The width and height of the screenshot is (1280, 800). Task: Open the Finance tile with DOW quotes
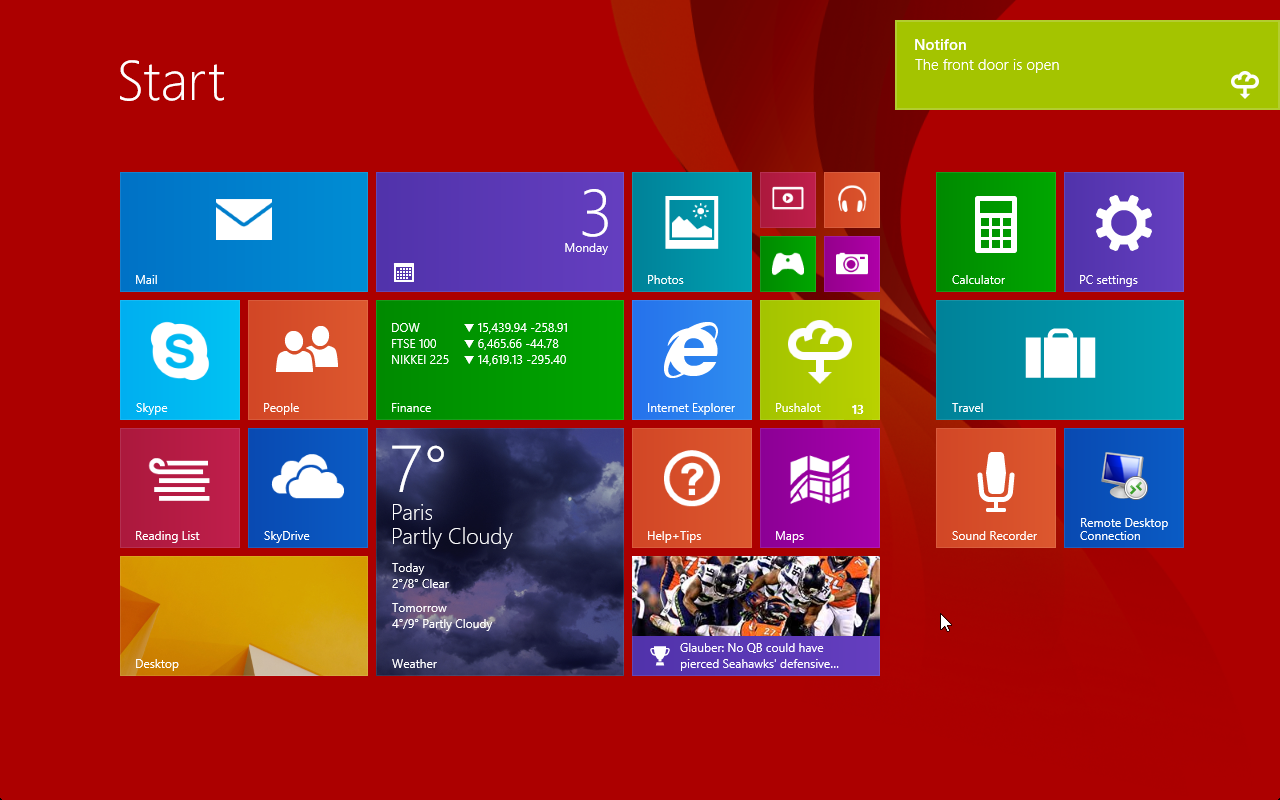point(499,359)
